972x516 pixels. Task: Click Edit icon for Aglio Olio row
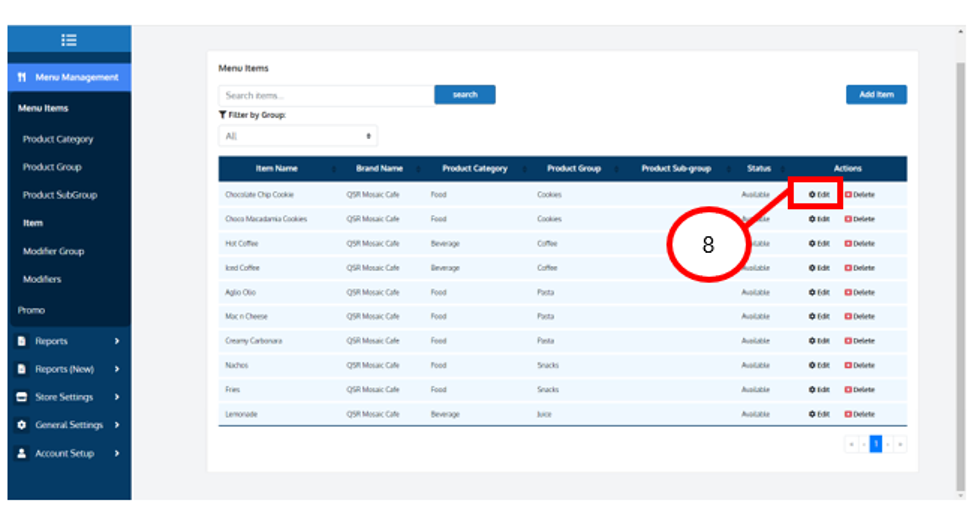[813, 292]
